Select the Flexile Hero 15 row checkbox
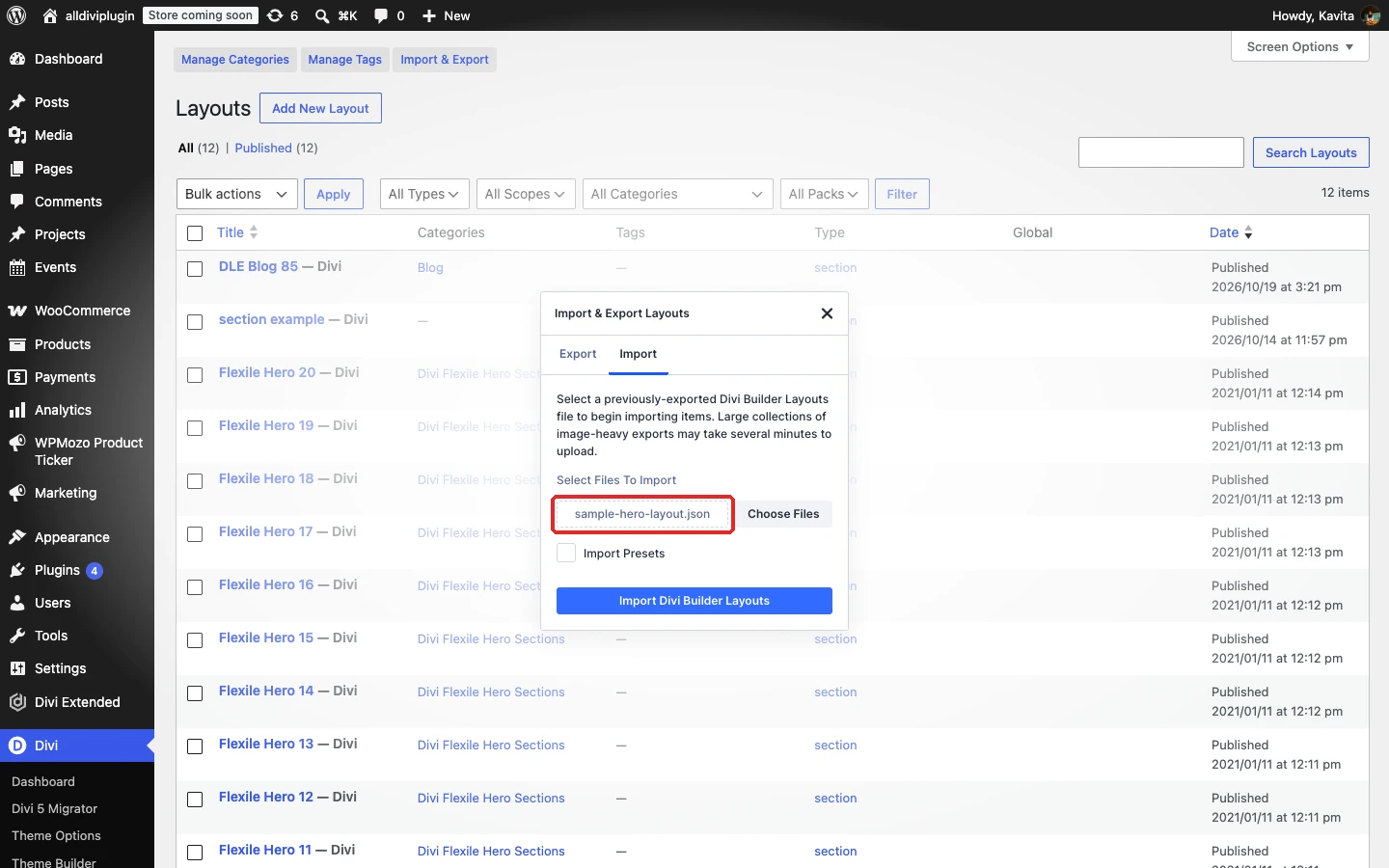This screenshot has width=1389, height=868. pos(195,640)
